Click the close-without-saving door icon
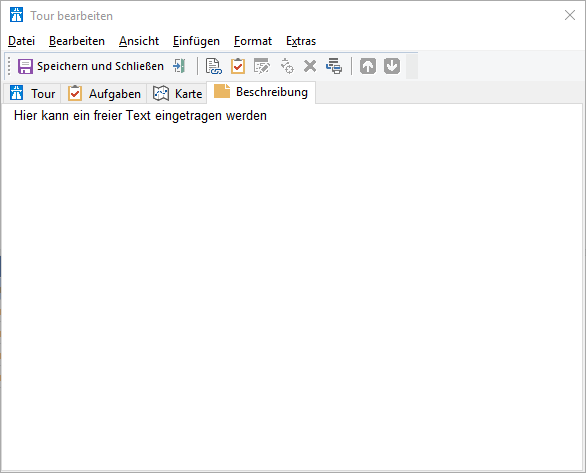This screenshot has width=586, height=473. pyautogui.click(x=179, y=66)
